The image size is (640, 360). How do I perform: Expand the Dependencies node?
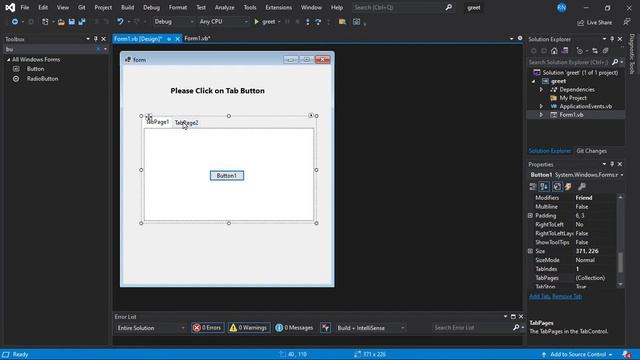pos(541,89)
